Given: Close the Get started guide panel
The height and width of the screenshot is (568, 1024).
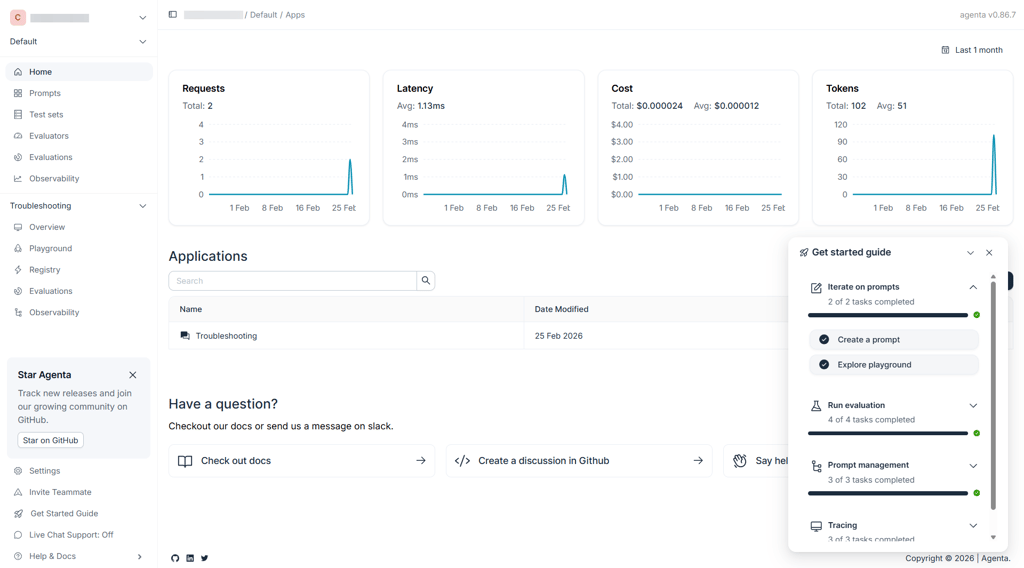Looking at the screenshot, I should point(989,253).
